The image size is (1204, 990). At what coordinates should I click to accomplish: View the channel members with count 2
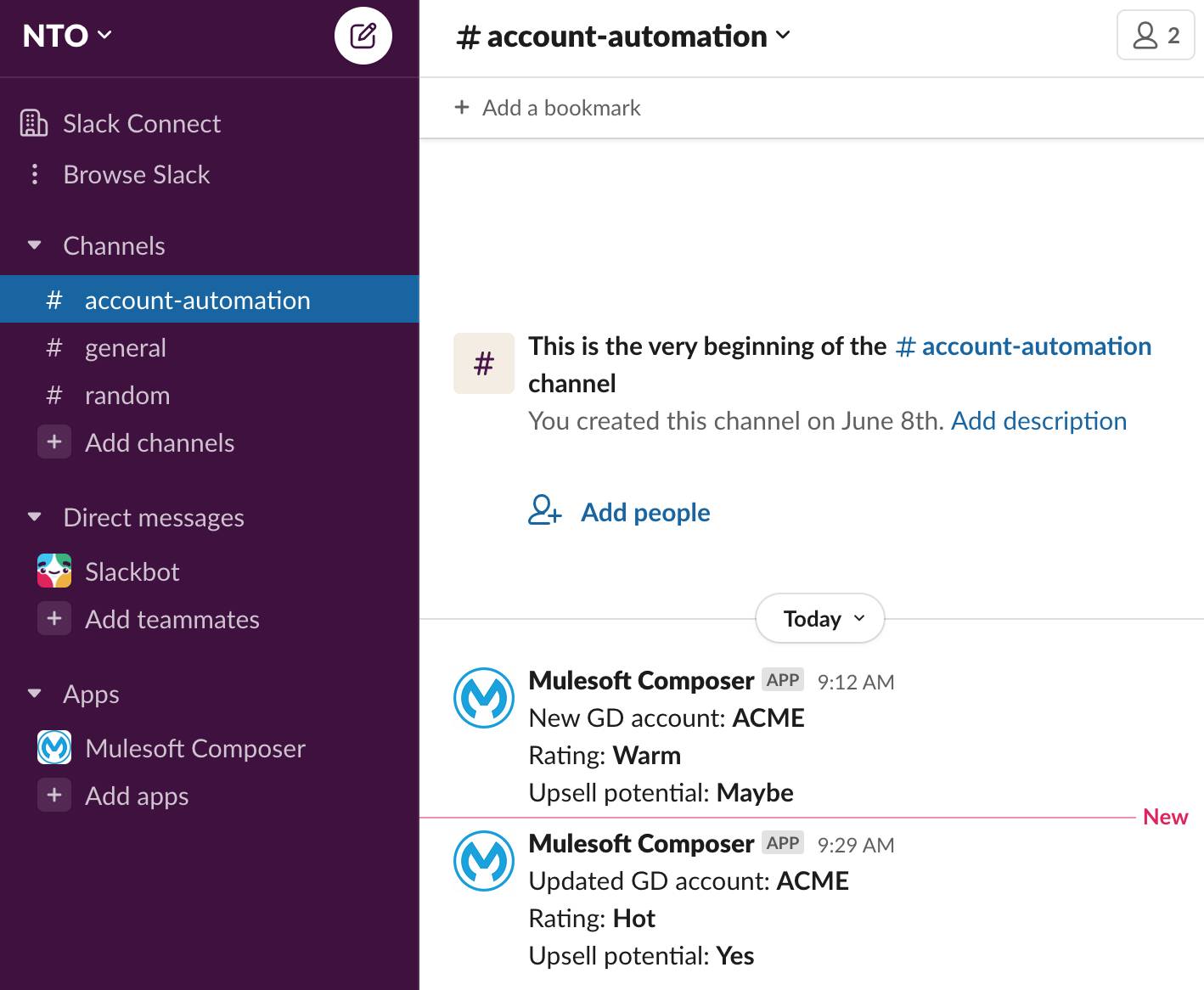click(x=1156, y=35)
